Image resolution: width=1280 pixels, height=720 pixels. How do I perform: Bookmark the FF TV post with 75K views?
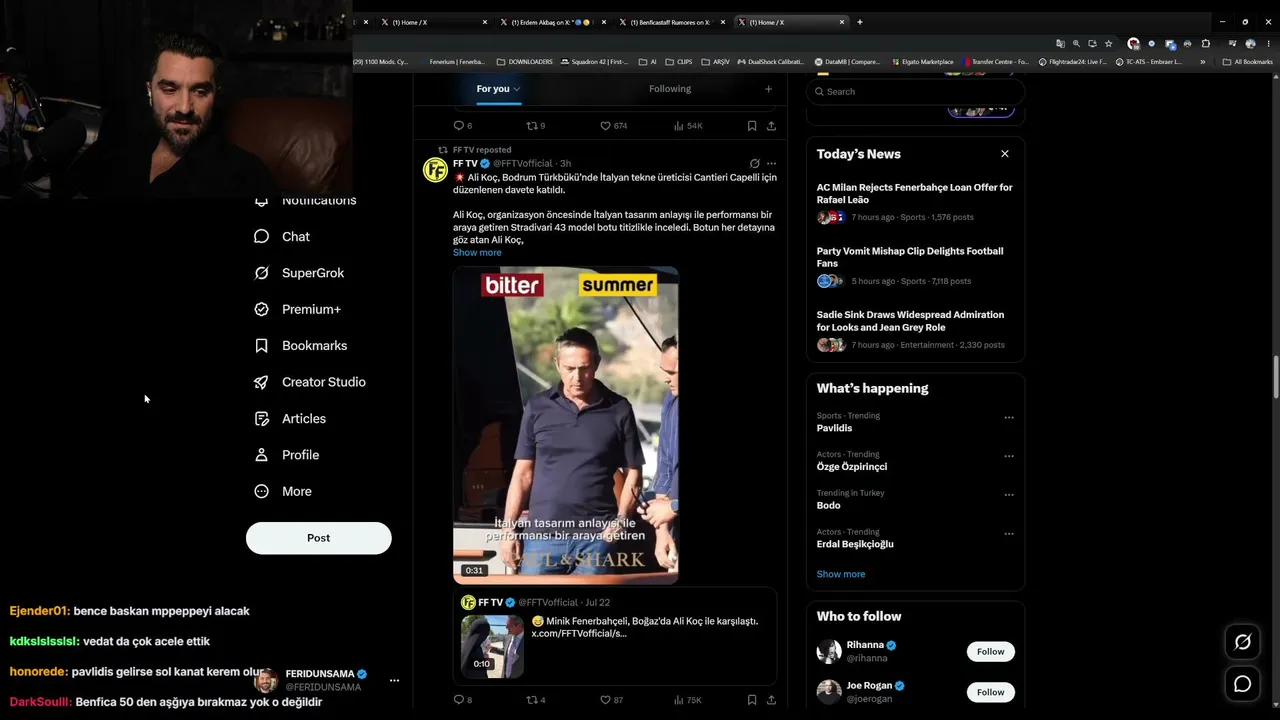pos(752,700)
